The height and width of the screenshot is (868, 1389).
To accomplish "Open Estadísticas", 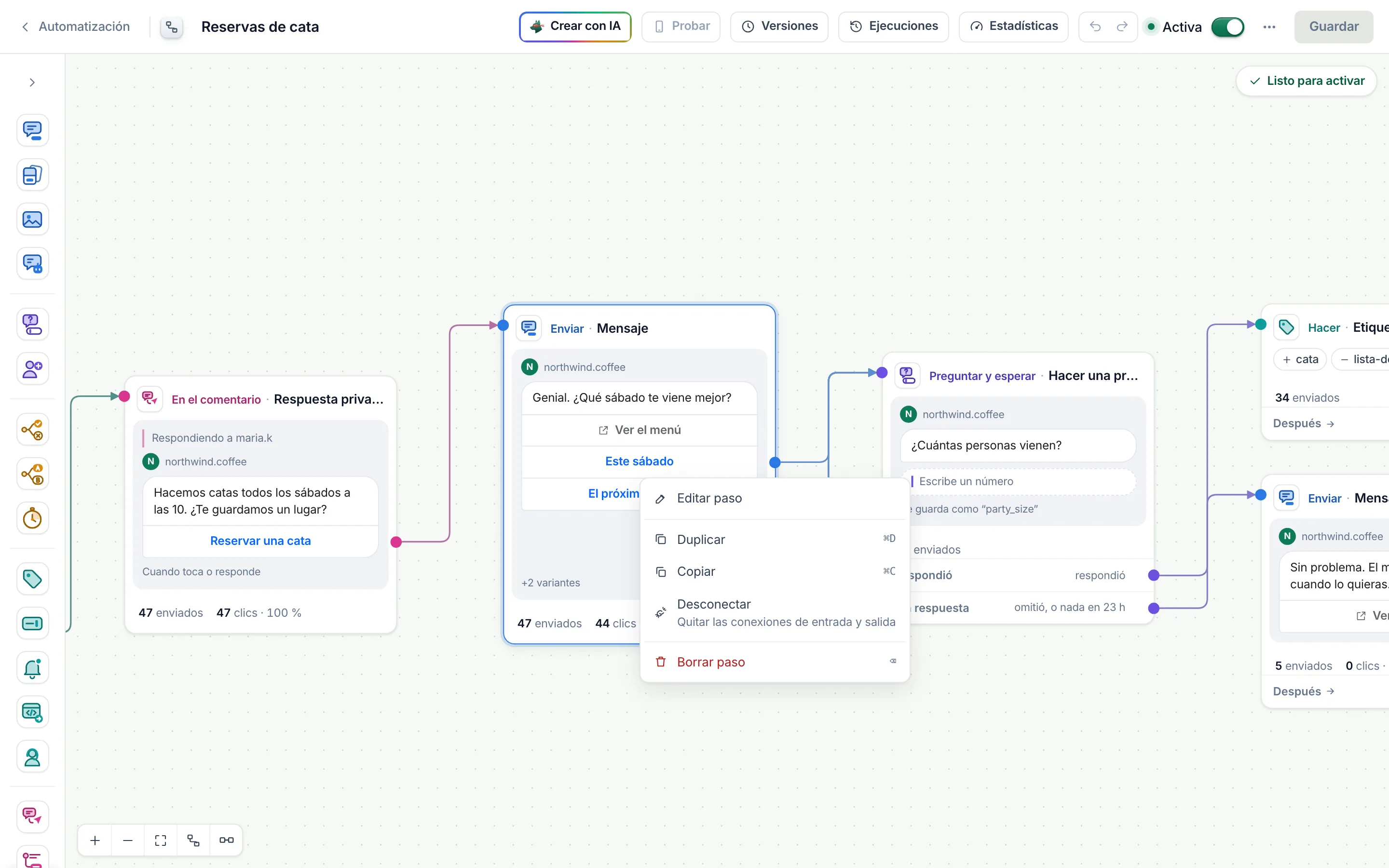I will [x=1013, y=27].
